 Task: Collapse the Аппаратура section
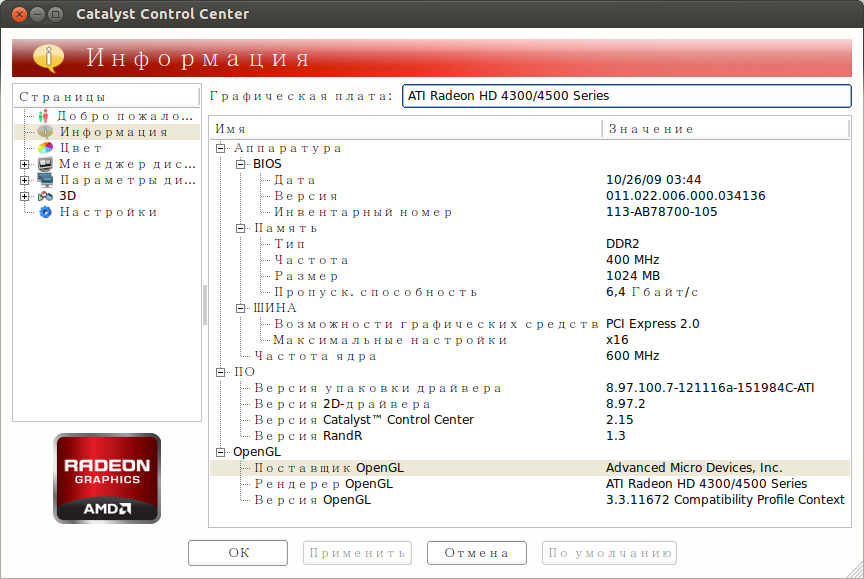click(x=220, y=148)
